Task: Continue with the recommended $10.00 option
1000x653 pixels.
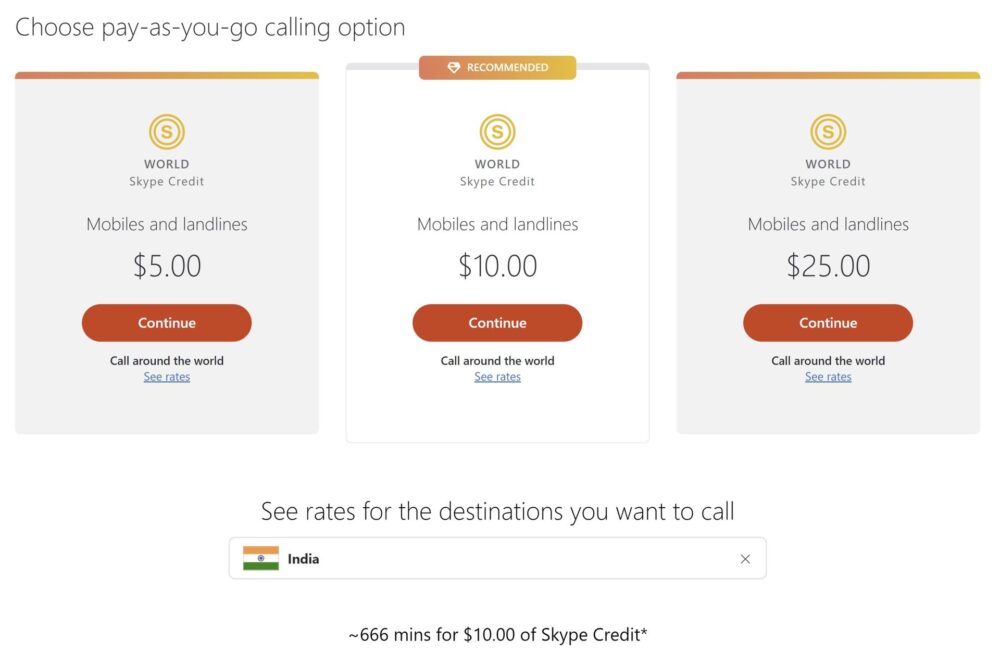Action: pos(497,322)
